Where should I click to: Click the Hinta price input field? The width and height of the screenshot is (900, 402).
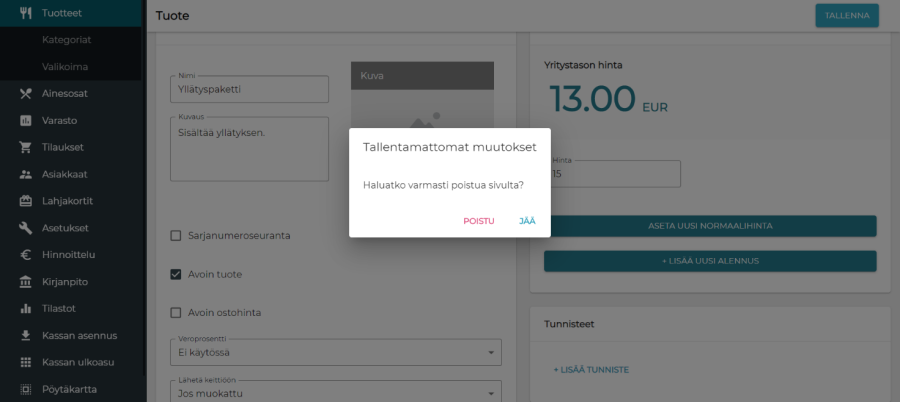[614, 174]
